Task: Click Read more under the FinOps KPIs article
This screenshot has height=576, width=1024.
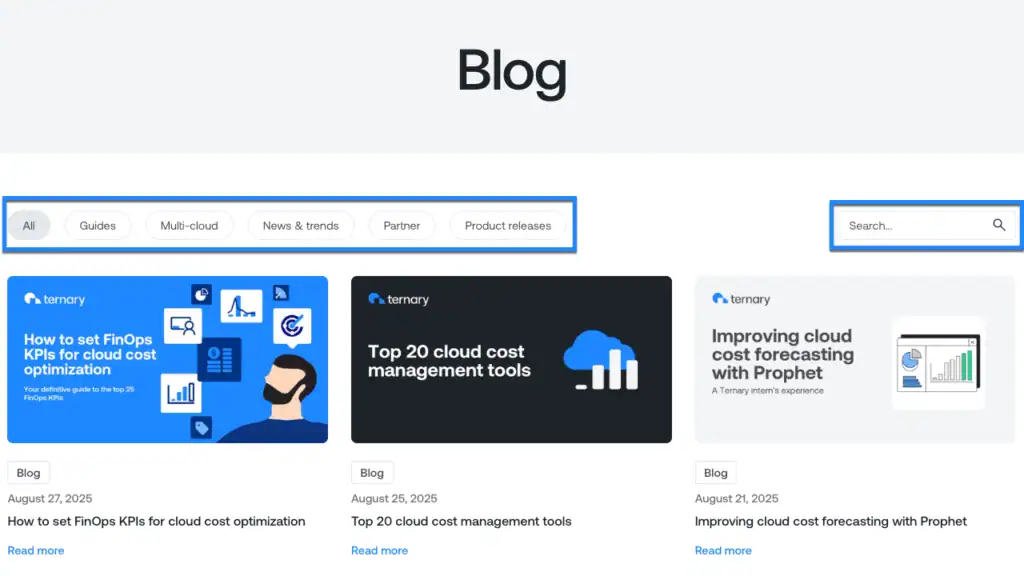Action: point(36,550)
